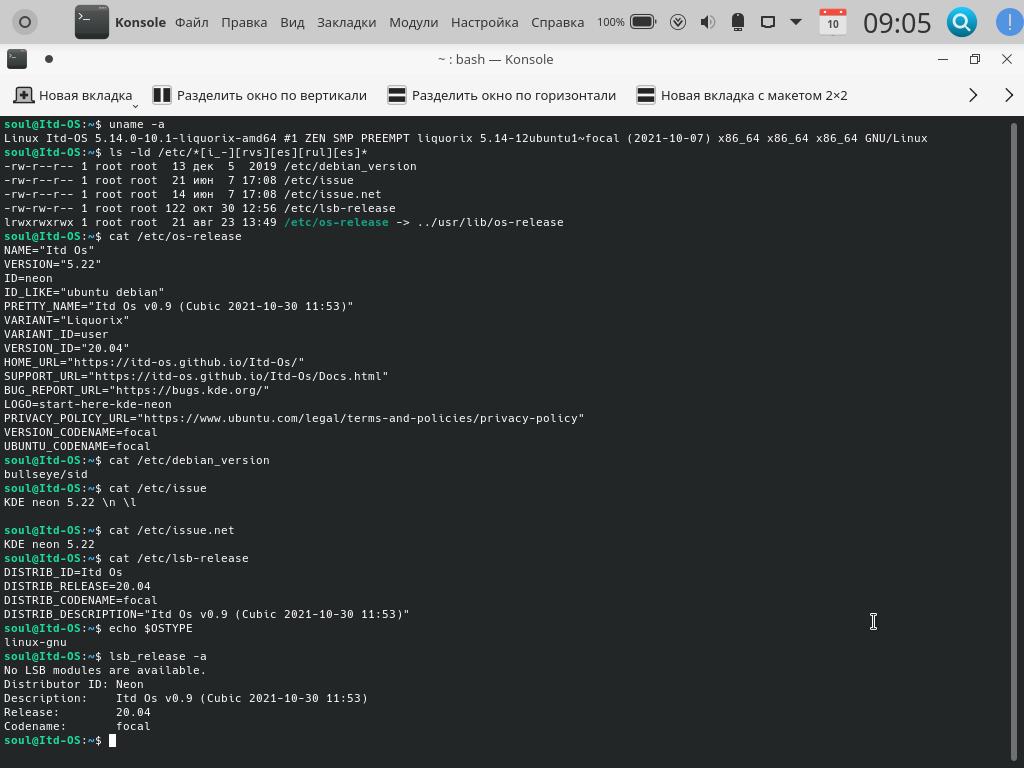Open the Справка menu
Viewport: 1024px width, 768px height.
557,22
